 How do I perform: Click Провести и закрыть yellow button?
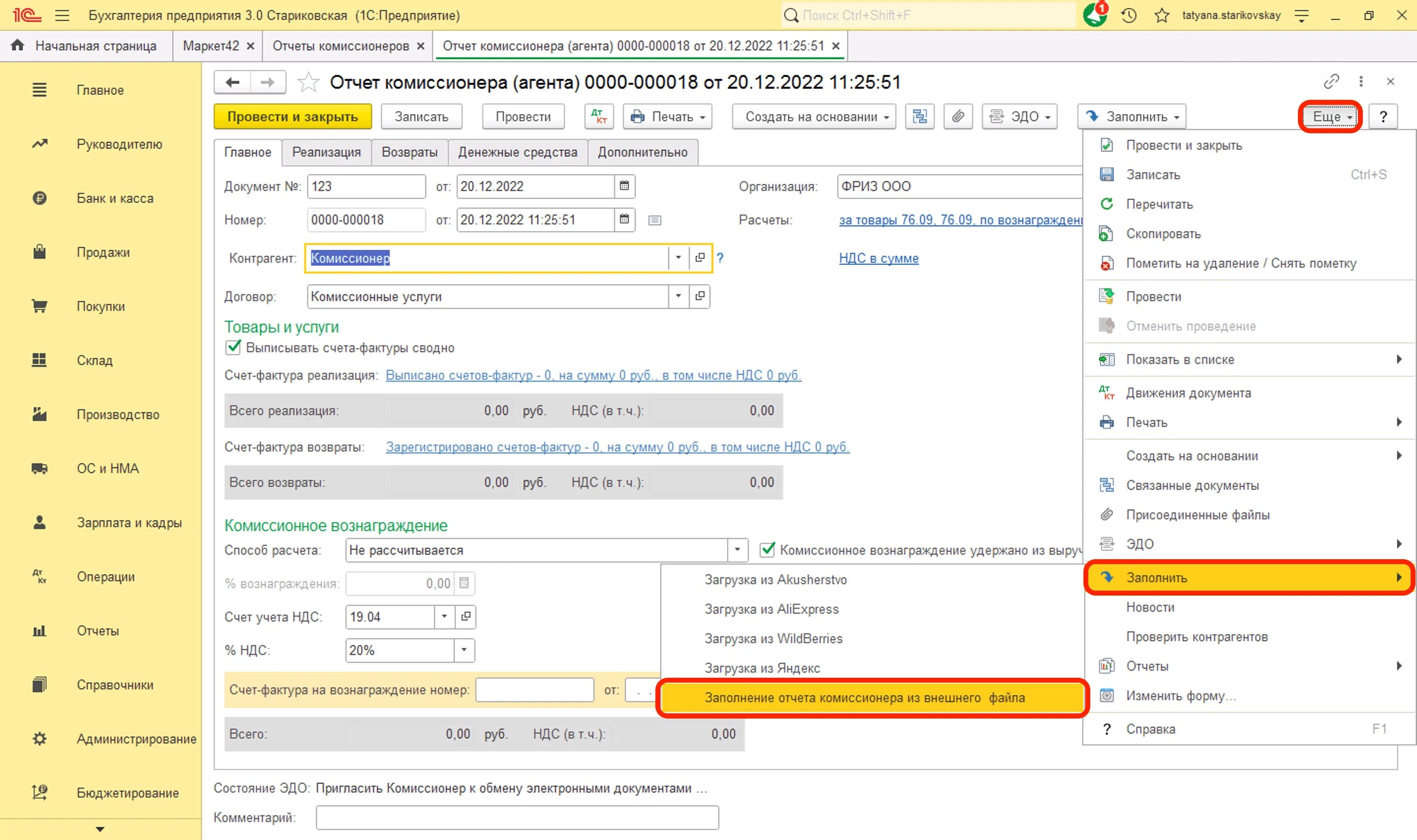[x=292, y=117]
